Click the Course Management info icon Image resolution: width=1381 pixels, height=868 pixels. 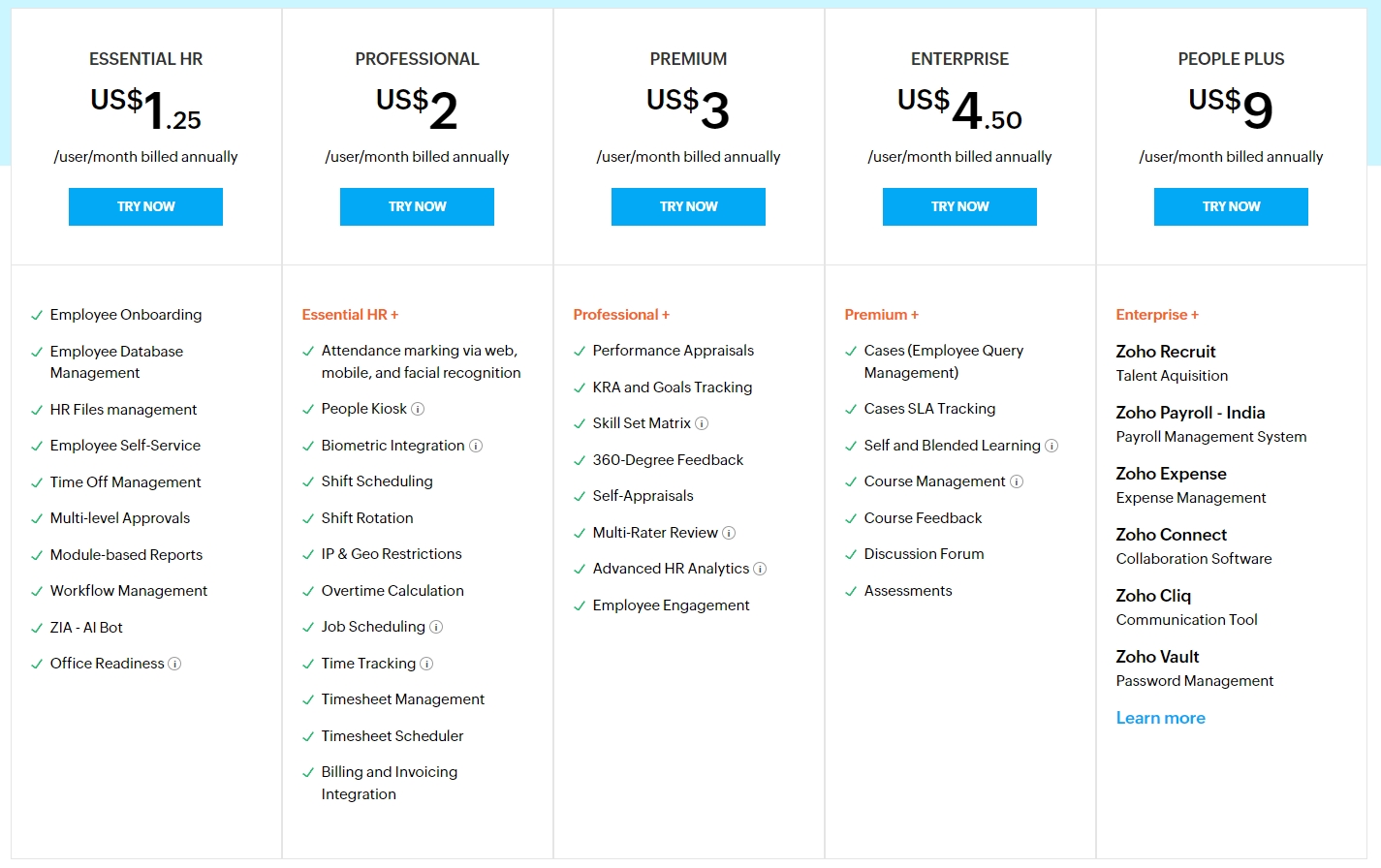click(x=1018, y=481)
